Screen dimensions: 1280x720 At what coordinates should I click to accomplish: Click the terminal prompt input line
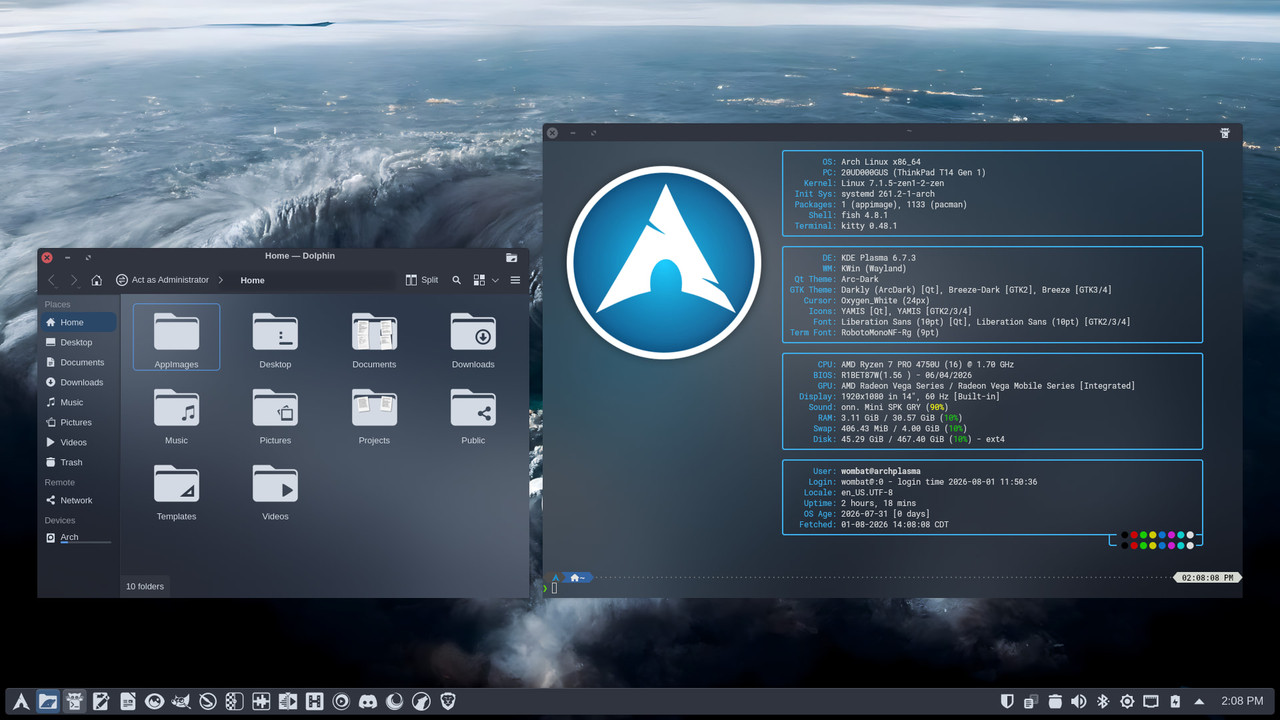pos(892,588)
